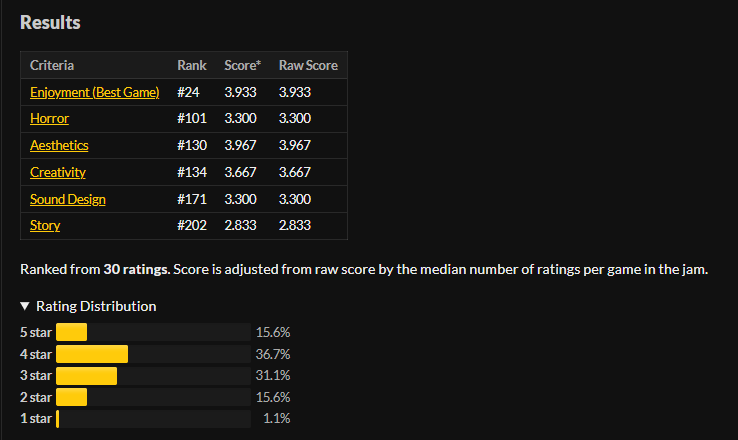Screen dimensions: 738x440
Task: Go to the Story criteria link
Action: 45,225
